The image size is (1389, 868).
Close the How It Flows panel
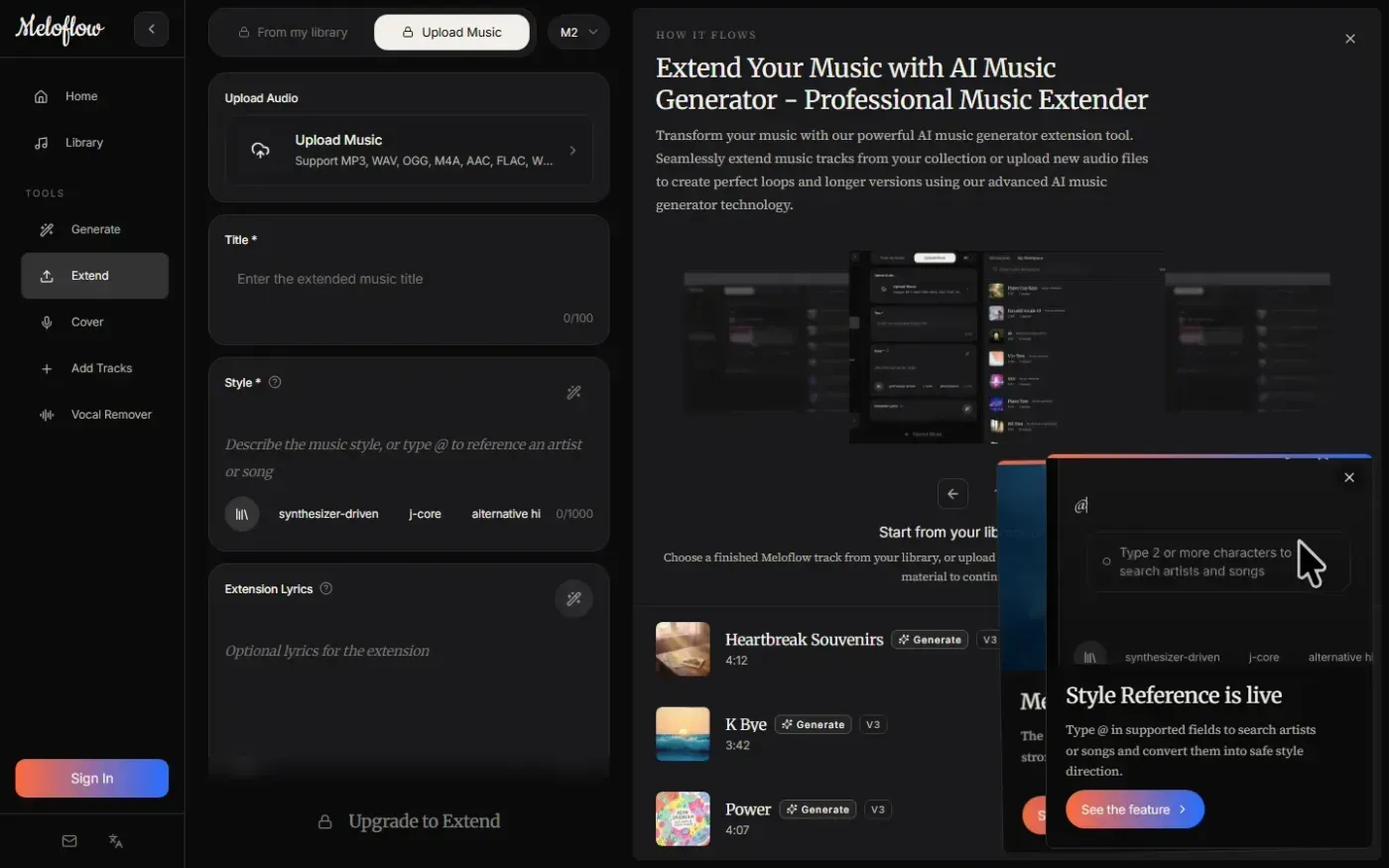[1349, 39]
